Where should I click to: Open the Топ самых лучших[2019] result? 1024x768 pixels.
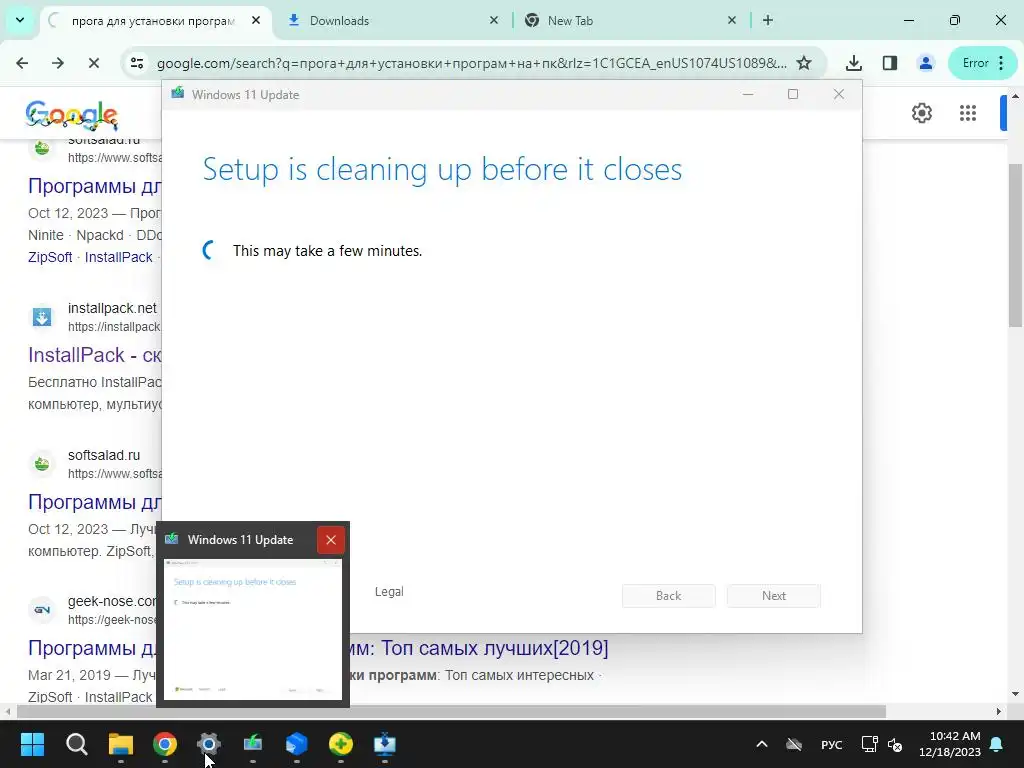481,648
